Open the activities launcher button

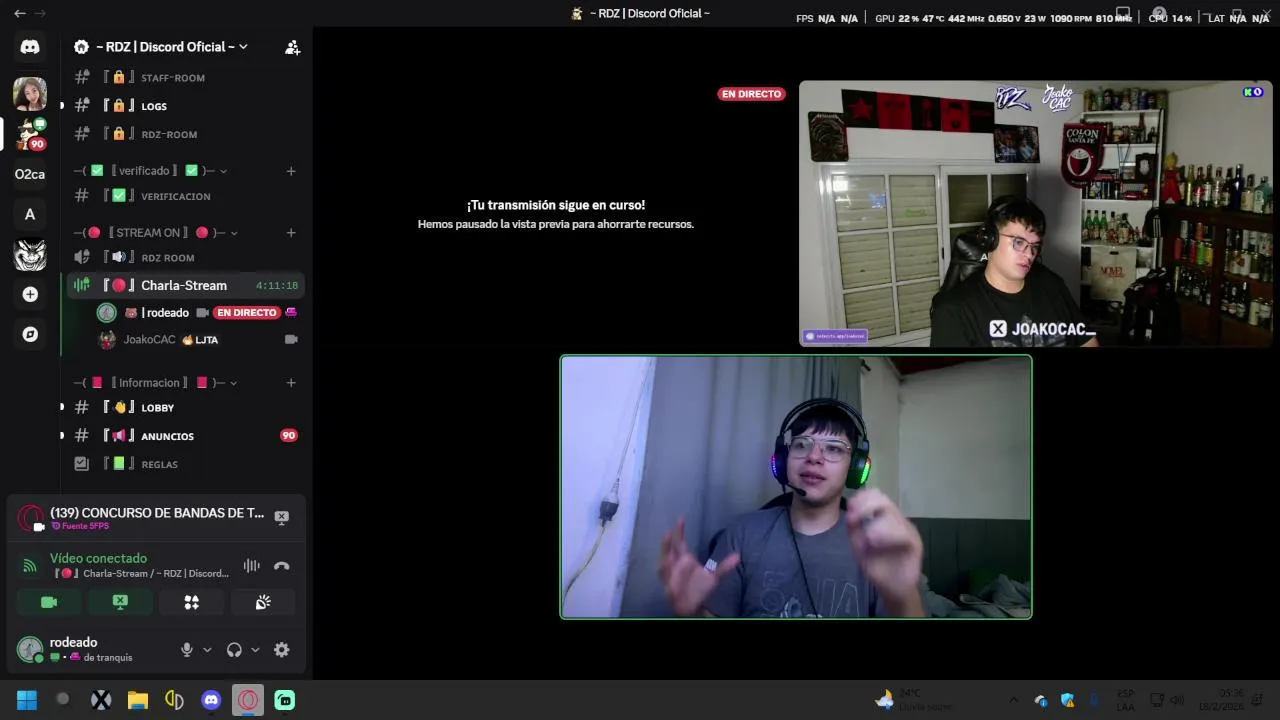tap(191, 602)
